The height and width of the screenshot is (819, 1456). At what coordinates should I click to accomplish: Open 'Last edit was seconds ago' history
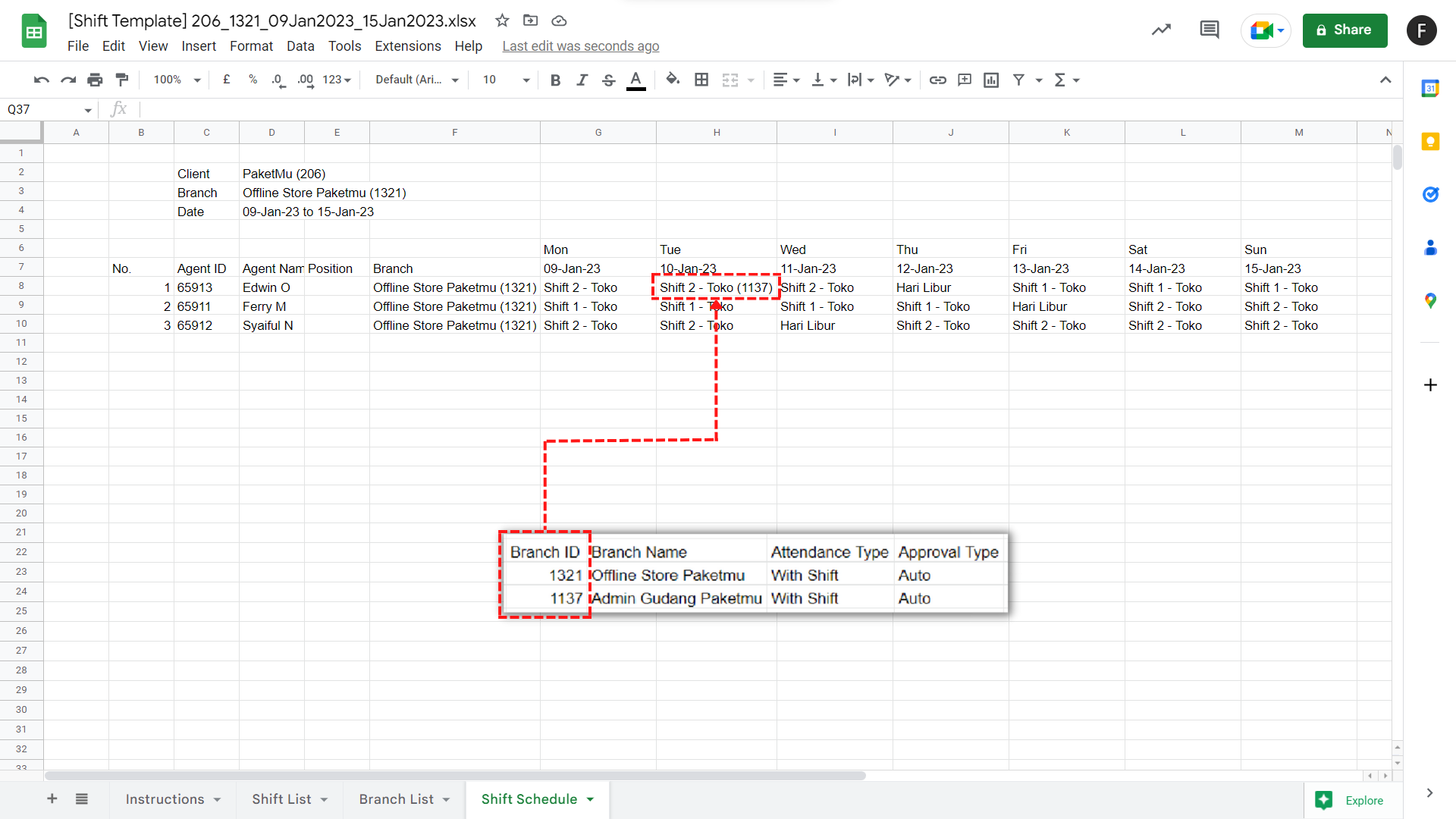click(x=581, y=46)
